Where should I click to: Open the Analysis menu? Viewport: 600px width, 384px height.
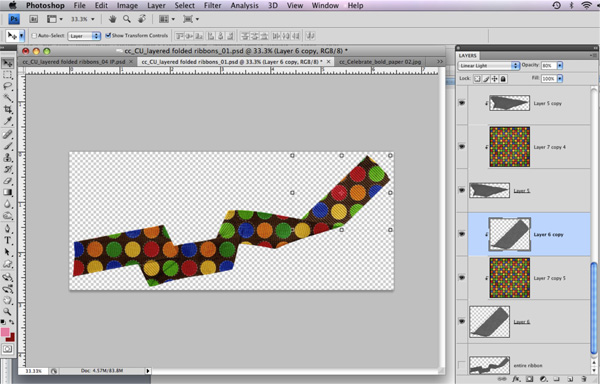[245, 5]
